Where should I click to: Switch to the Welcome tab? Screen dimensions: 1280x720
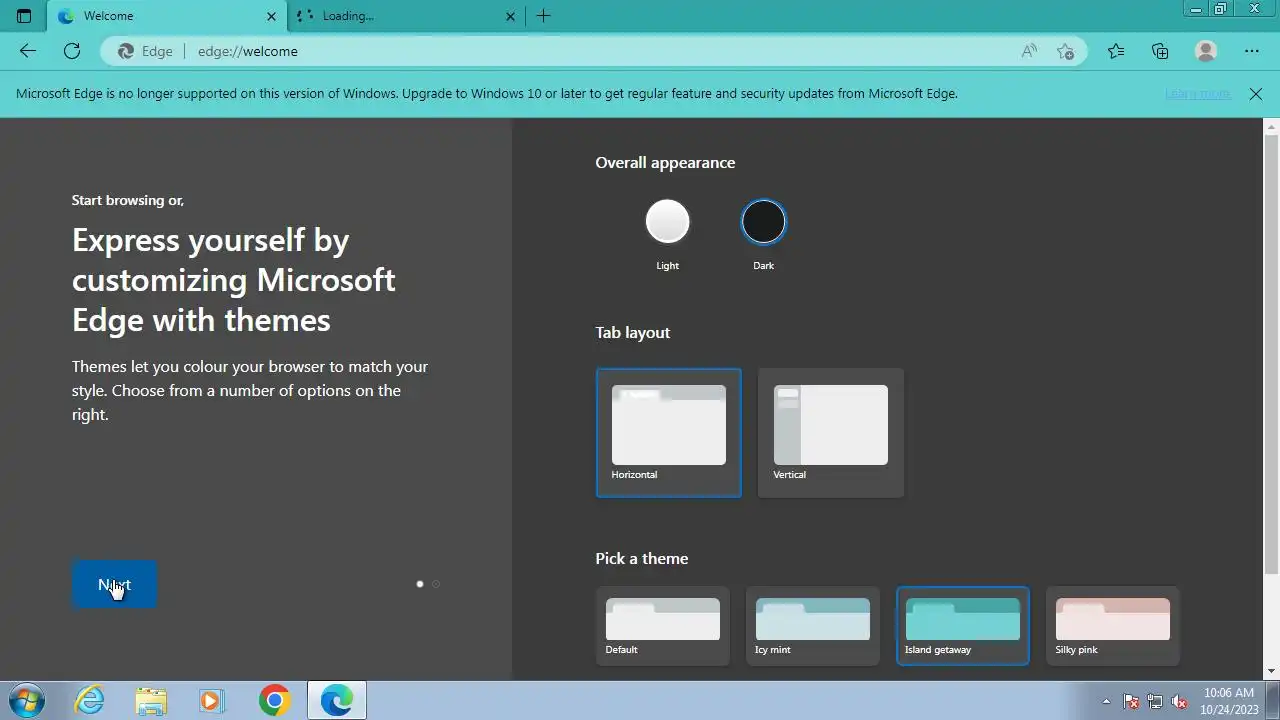tap(166, 16)
